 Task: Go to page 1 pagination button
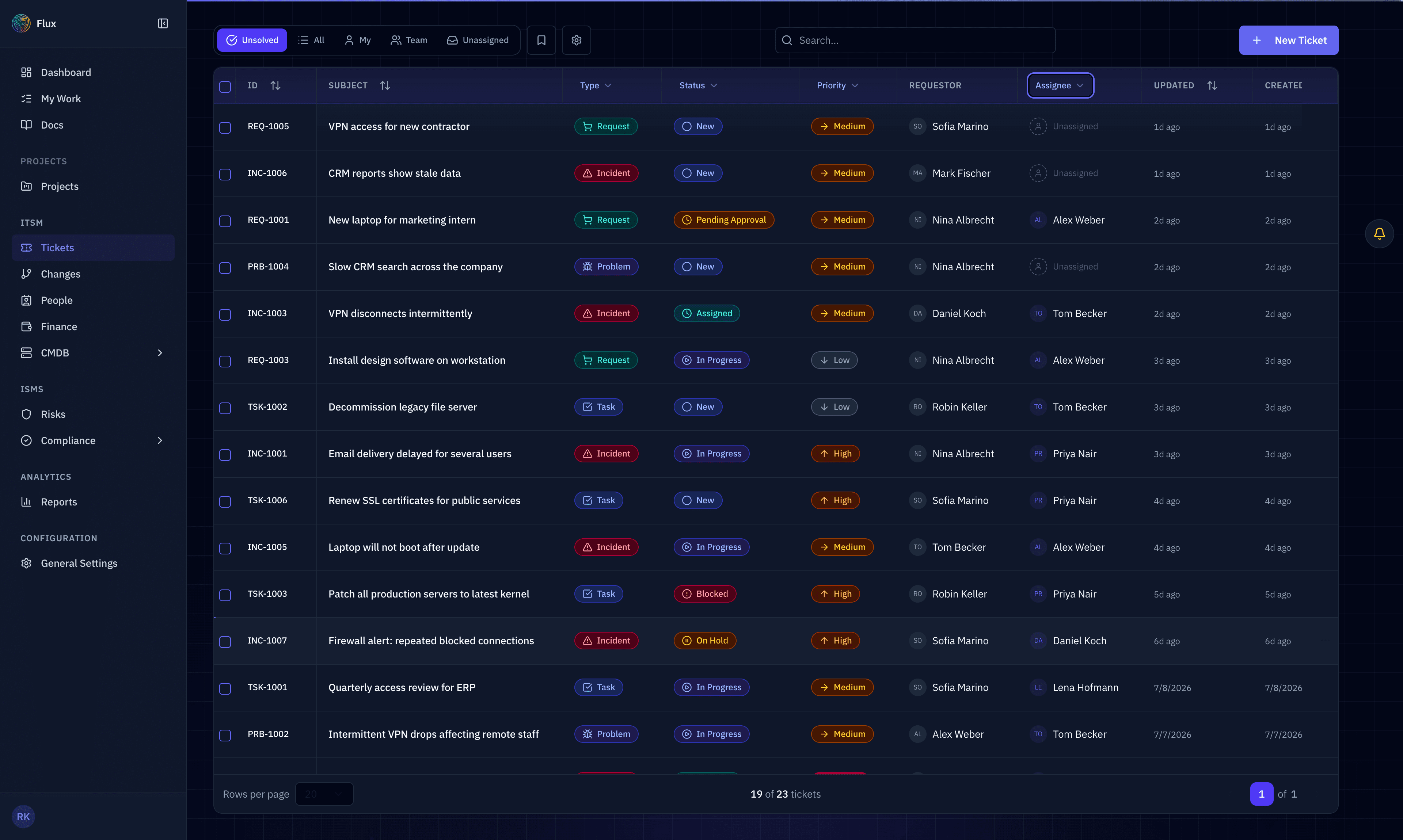click(1261, 794)
